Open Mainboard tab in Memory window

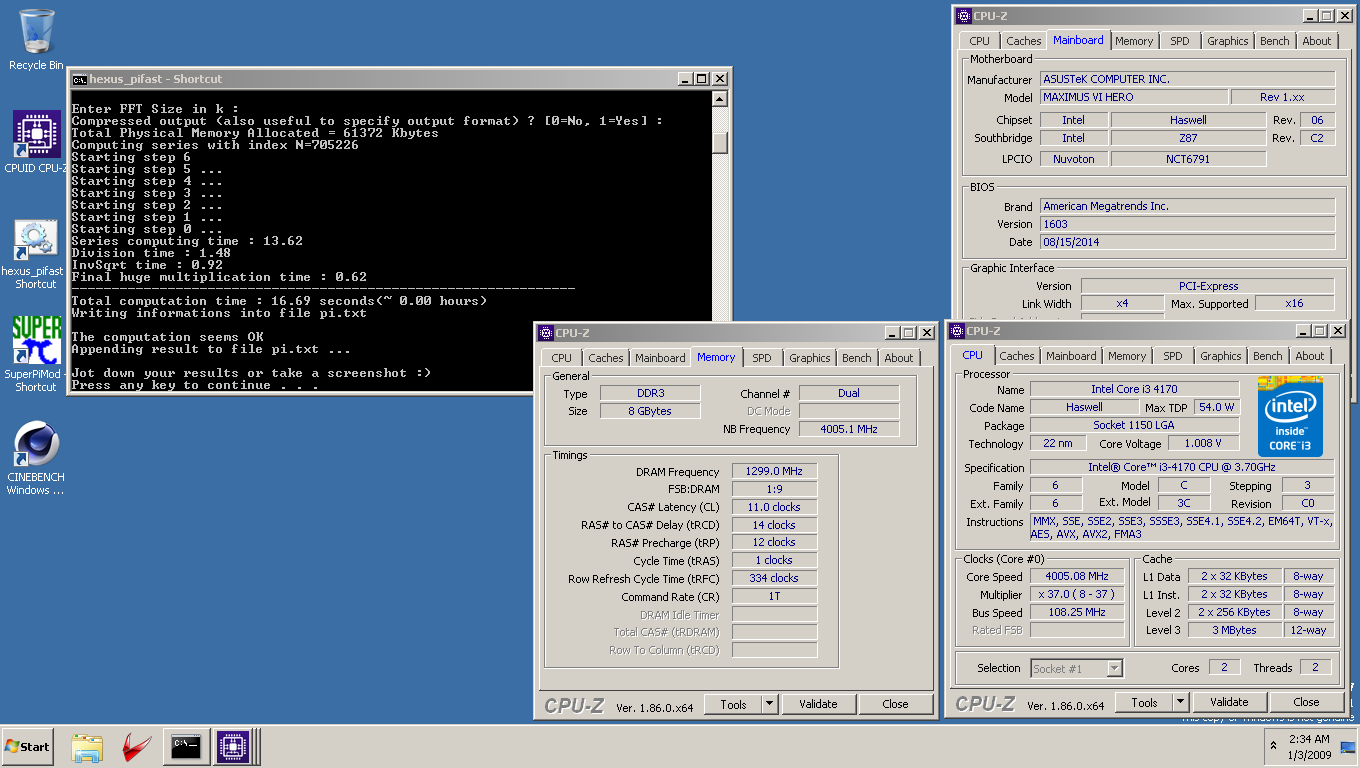[x=661, y=358]
